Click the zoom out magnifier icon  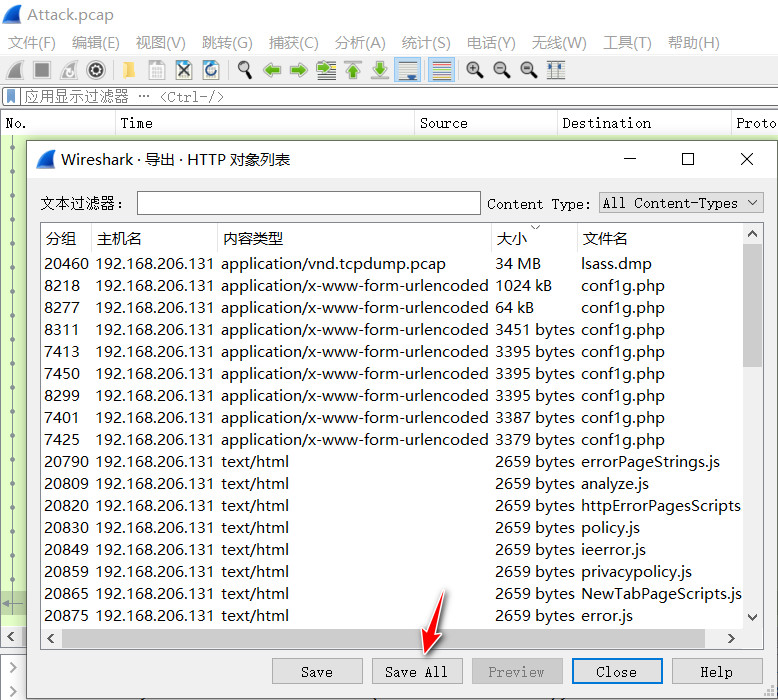point(502,70)
